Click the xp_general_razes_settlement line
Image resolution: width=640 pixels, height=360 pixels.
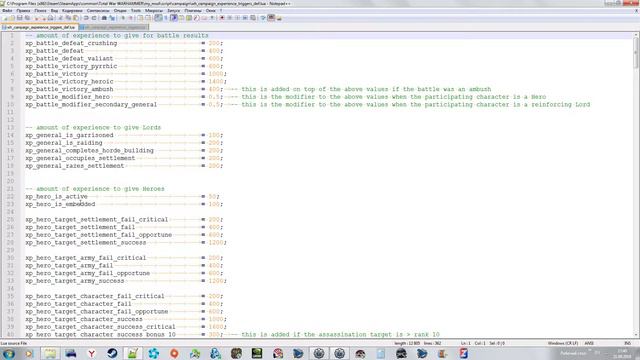pos(124,166)
